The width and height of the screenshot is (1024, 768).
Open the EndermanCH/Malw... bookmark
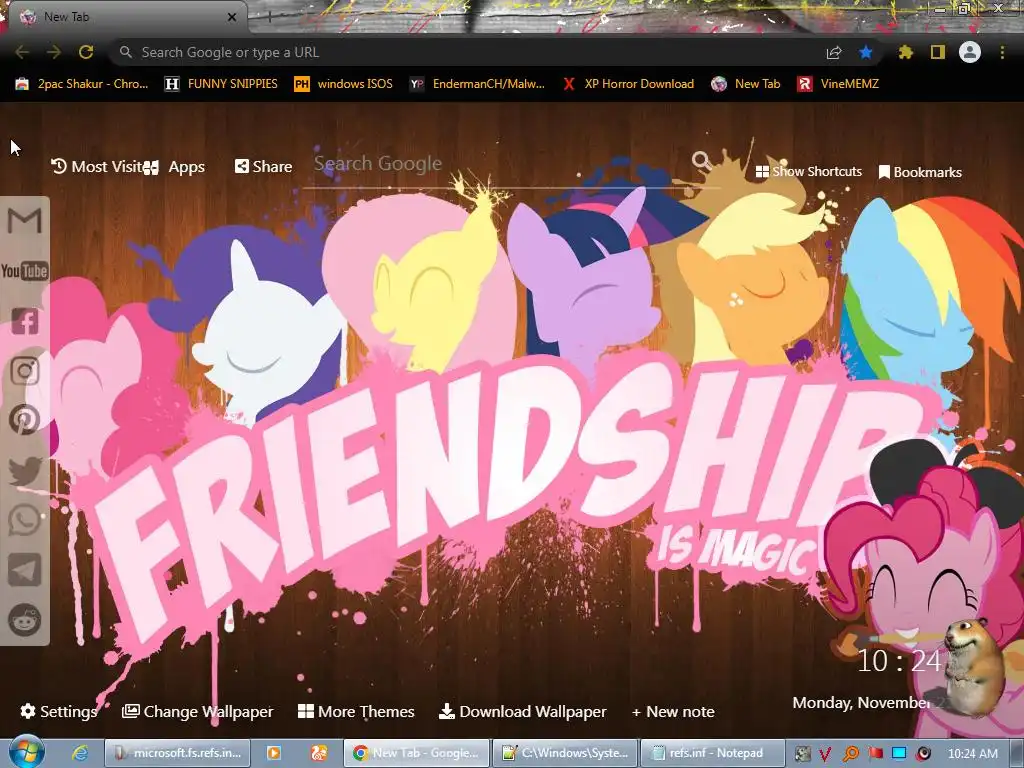[477, 84]
